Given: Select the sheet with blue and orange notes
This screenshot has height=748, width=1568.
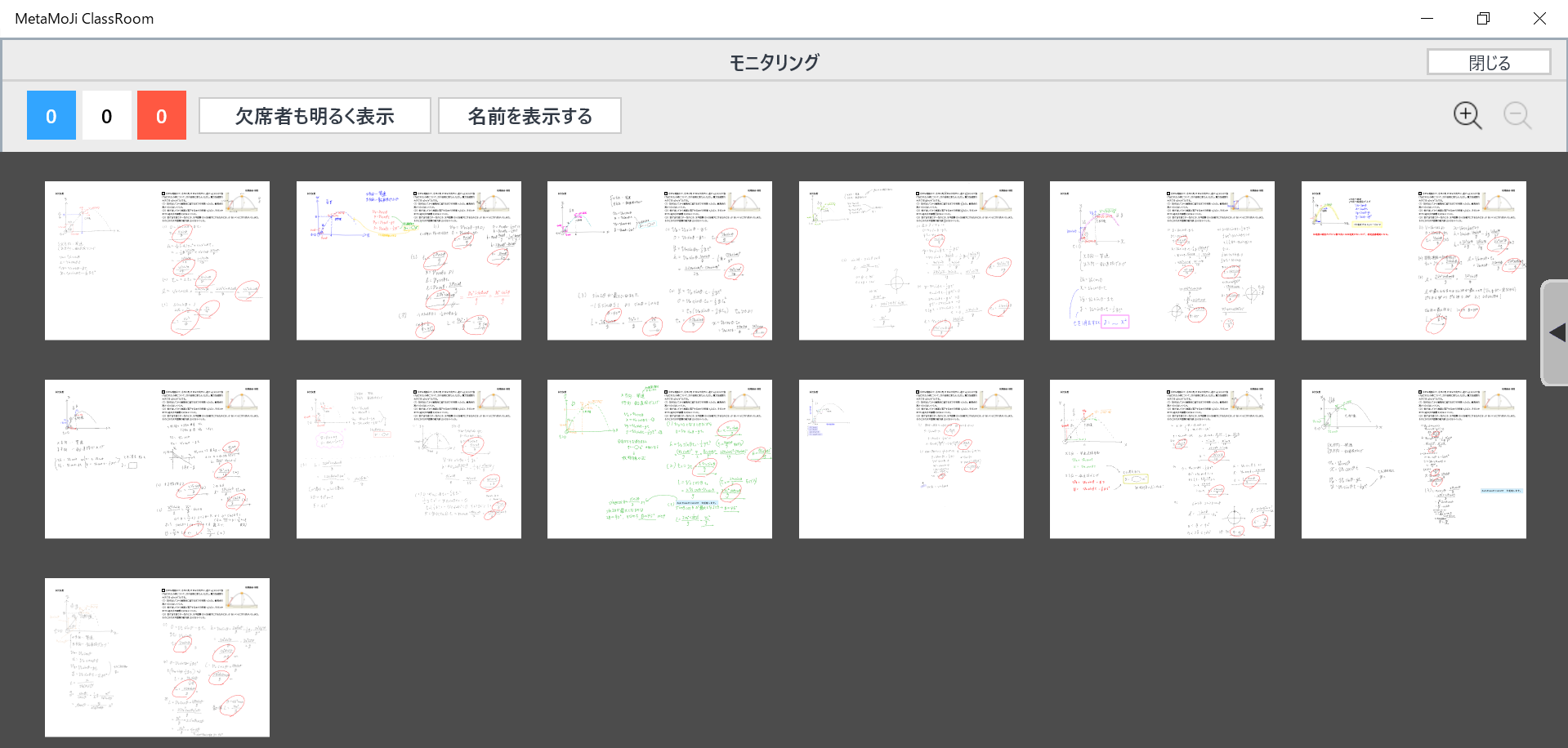Looking at the screenshot, I should click(x=409, y=260).
